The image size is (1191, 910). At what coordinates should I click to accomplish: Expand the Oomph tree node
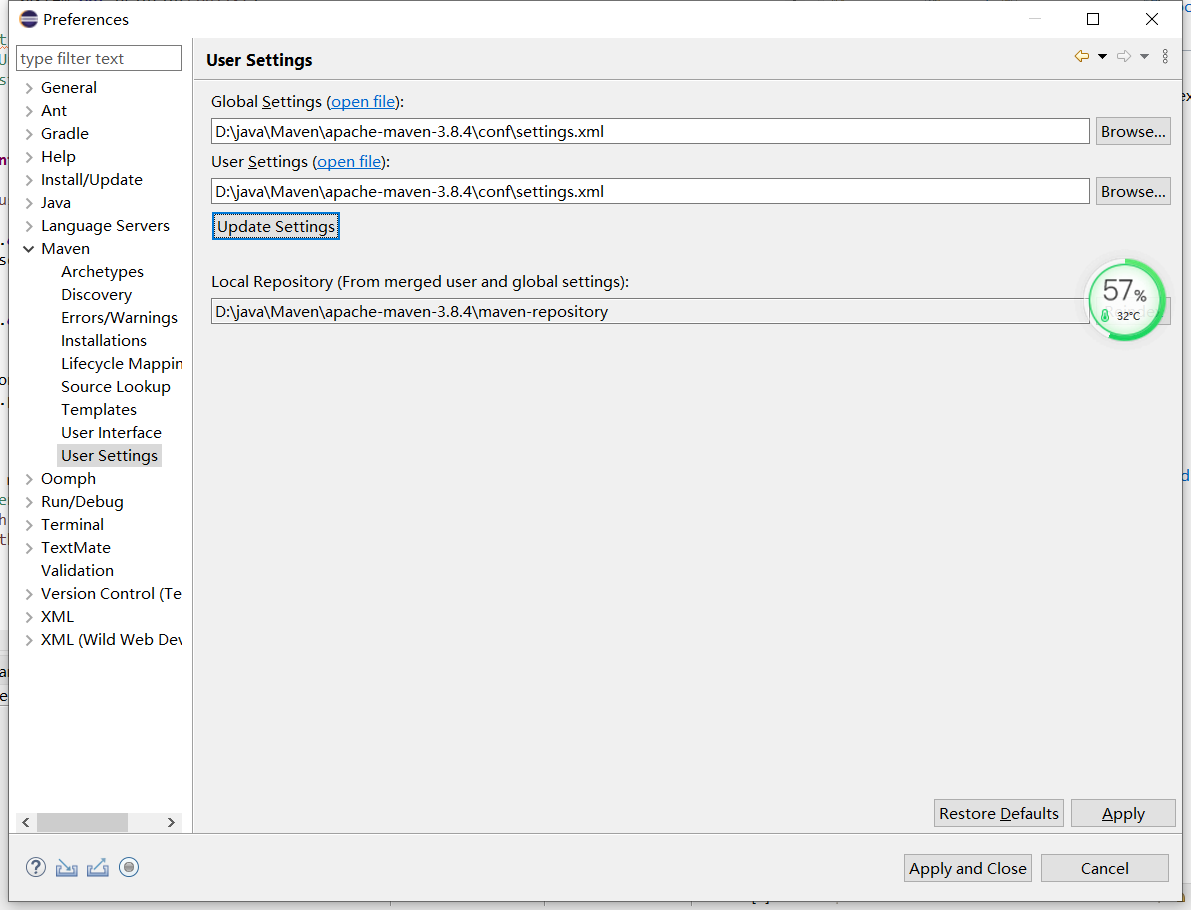pos(29,479)
